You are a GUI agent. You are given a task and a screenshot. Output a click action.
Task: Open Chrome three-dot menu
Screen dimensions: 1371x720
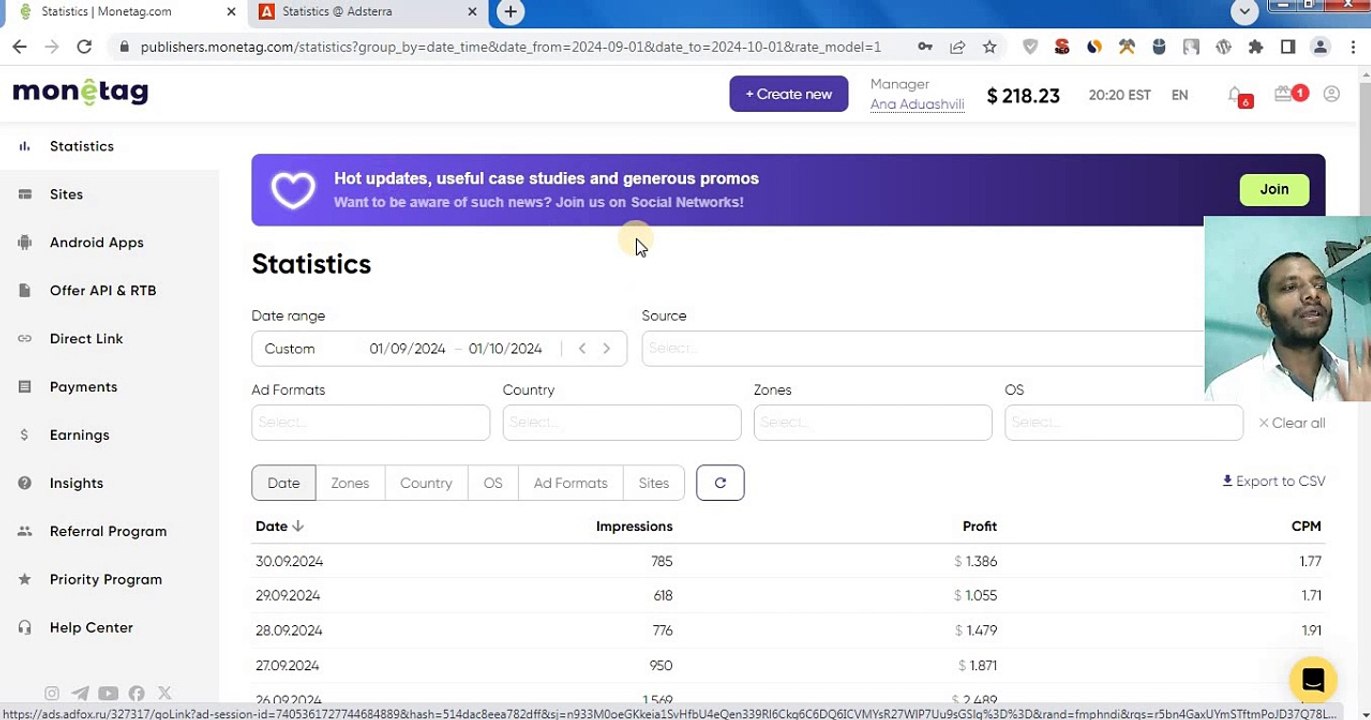point(1352,47)
